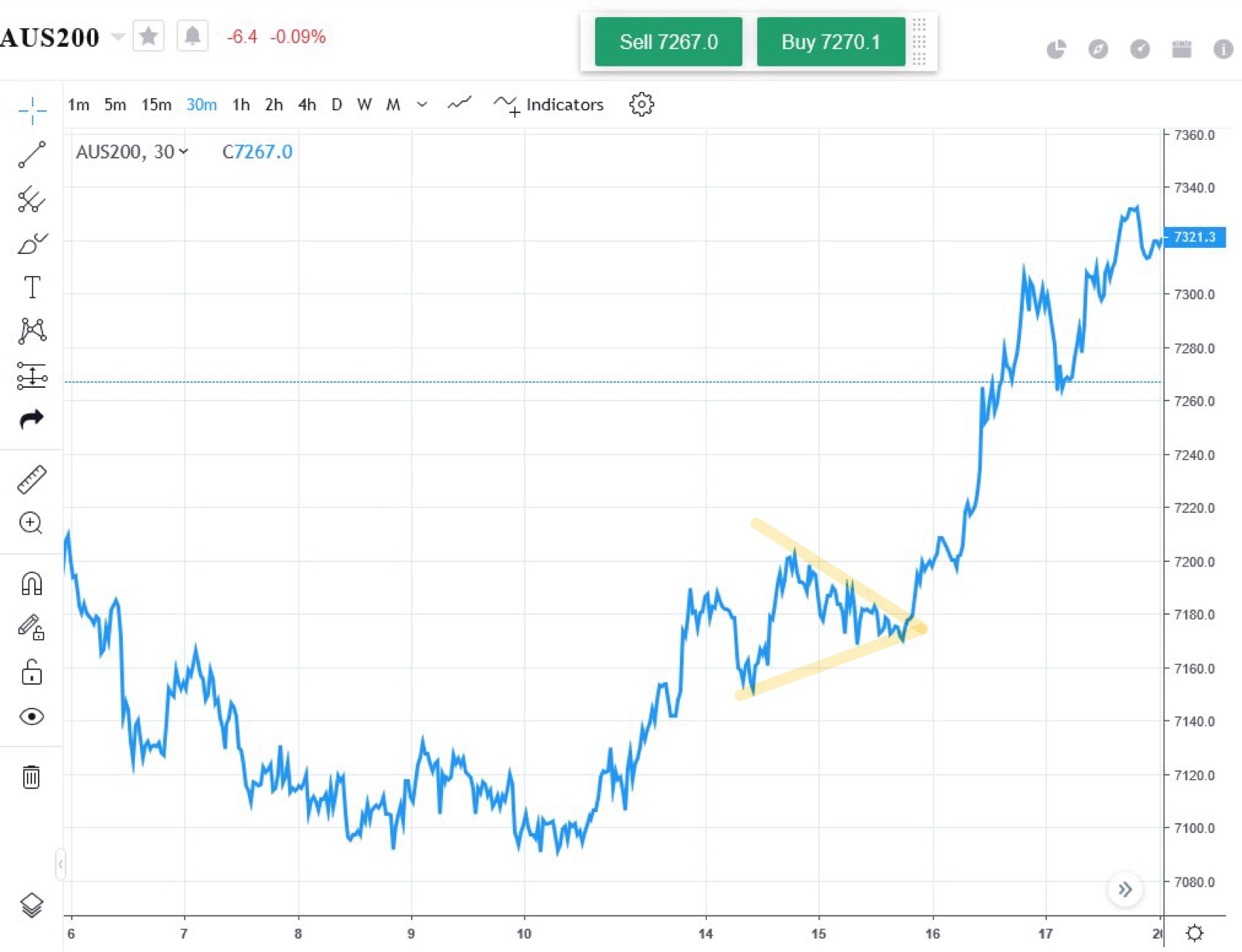This screenshot has width=1242, height=952.
Task: Expand more timeframe options chevron
Action: [x=422, y=105]
